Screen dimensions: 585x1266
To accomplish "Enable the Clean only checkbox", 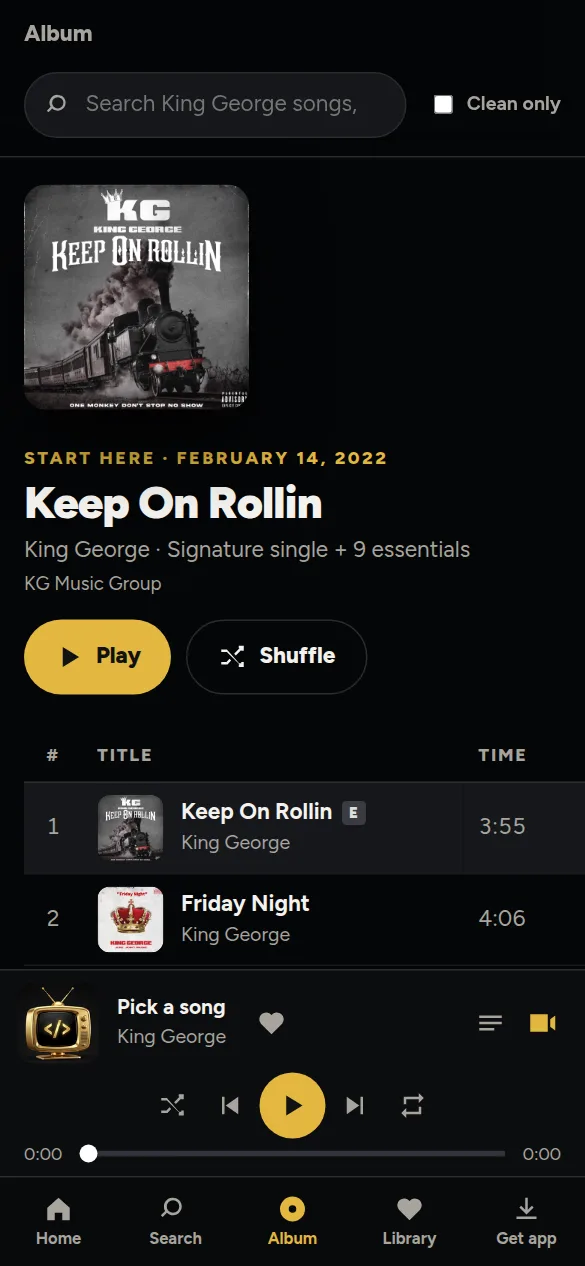I will click(444, 104).
